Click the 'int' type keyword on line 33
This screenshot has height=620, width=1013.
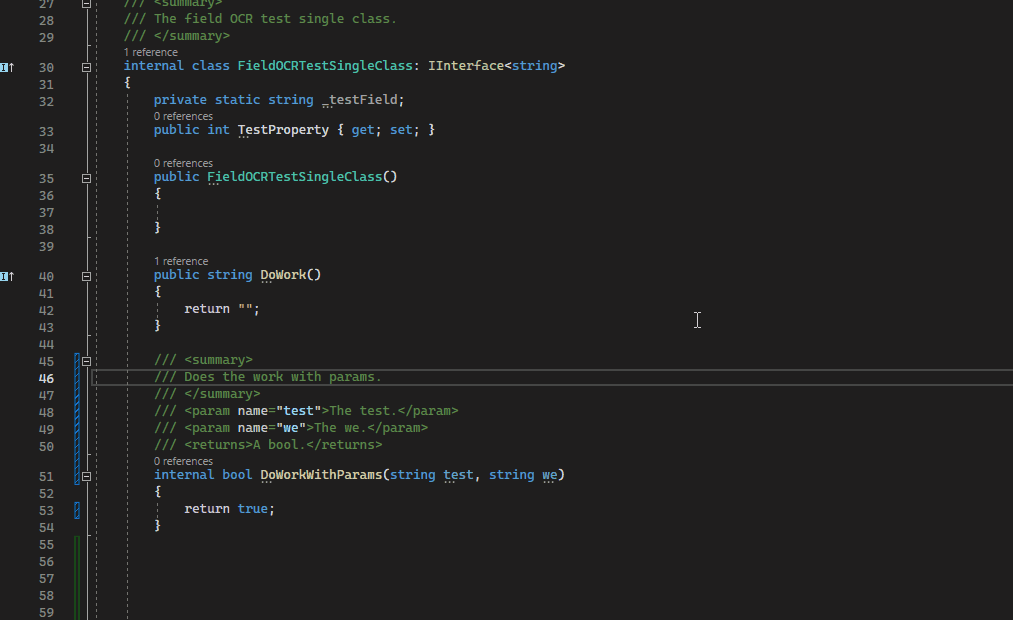click(218, 130)
